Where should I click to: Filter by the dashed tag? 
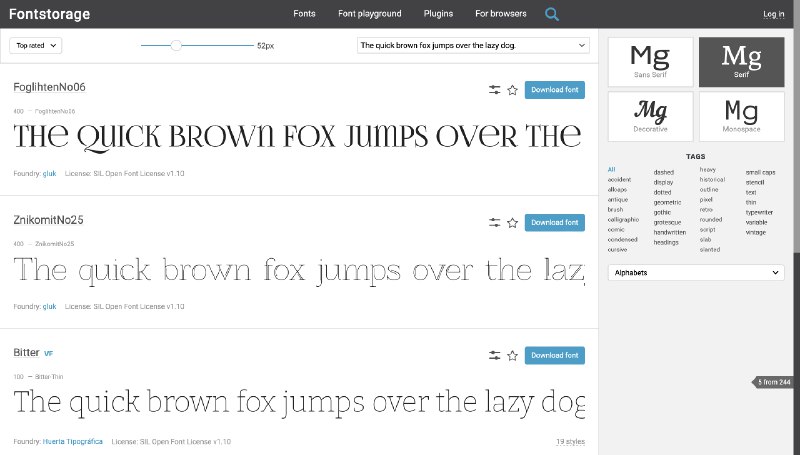coord(664,172)
